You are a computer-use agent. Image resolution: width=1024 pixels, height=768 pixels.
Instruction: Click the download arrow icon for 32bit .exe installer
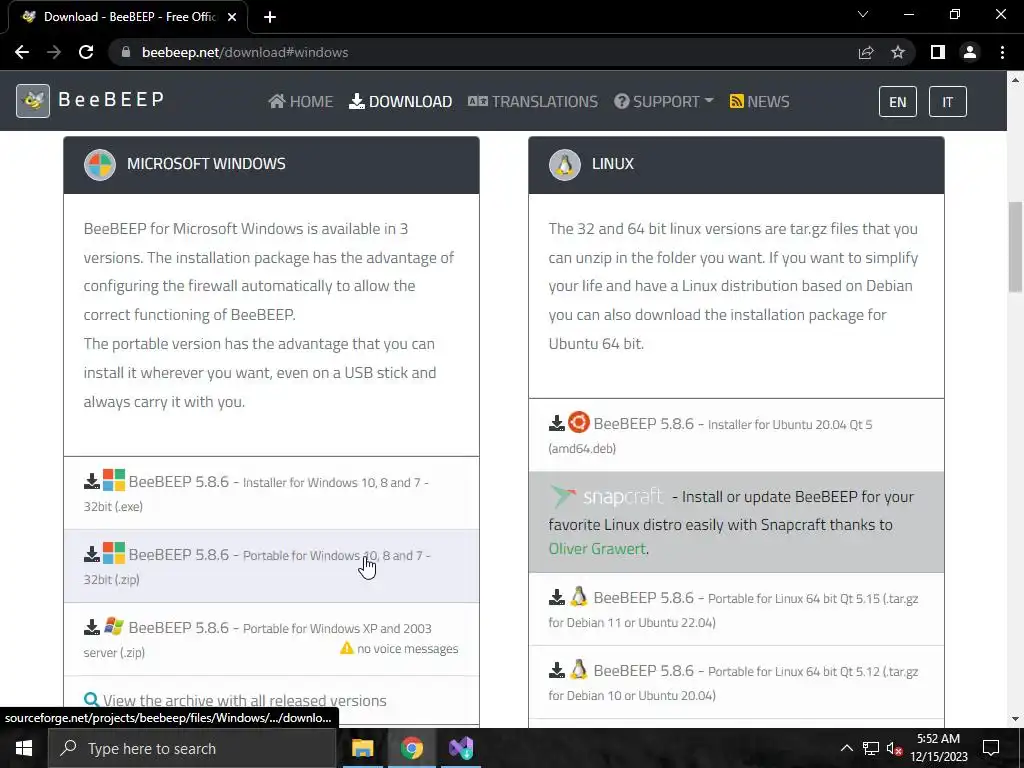[92, 481]
